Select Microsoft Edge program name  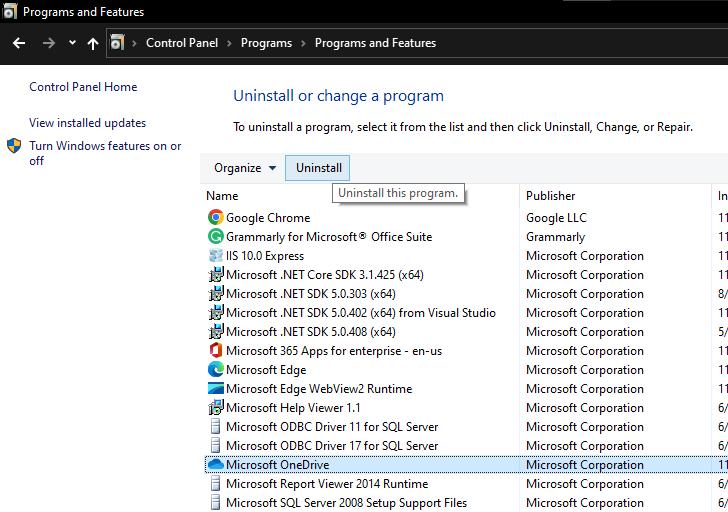pos(266,370)
